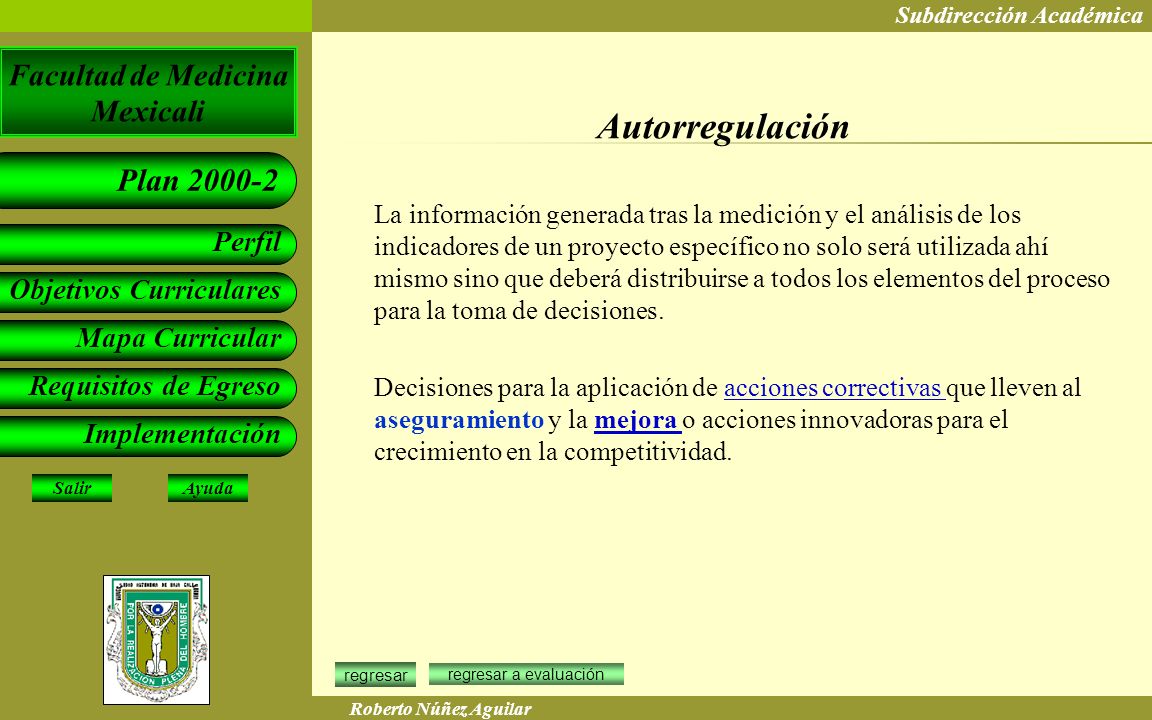Click the Roberto Núñez Aguilar footer text
1152x720 pixels.
point(440,709)
